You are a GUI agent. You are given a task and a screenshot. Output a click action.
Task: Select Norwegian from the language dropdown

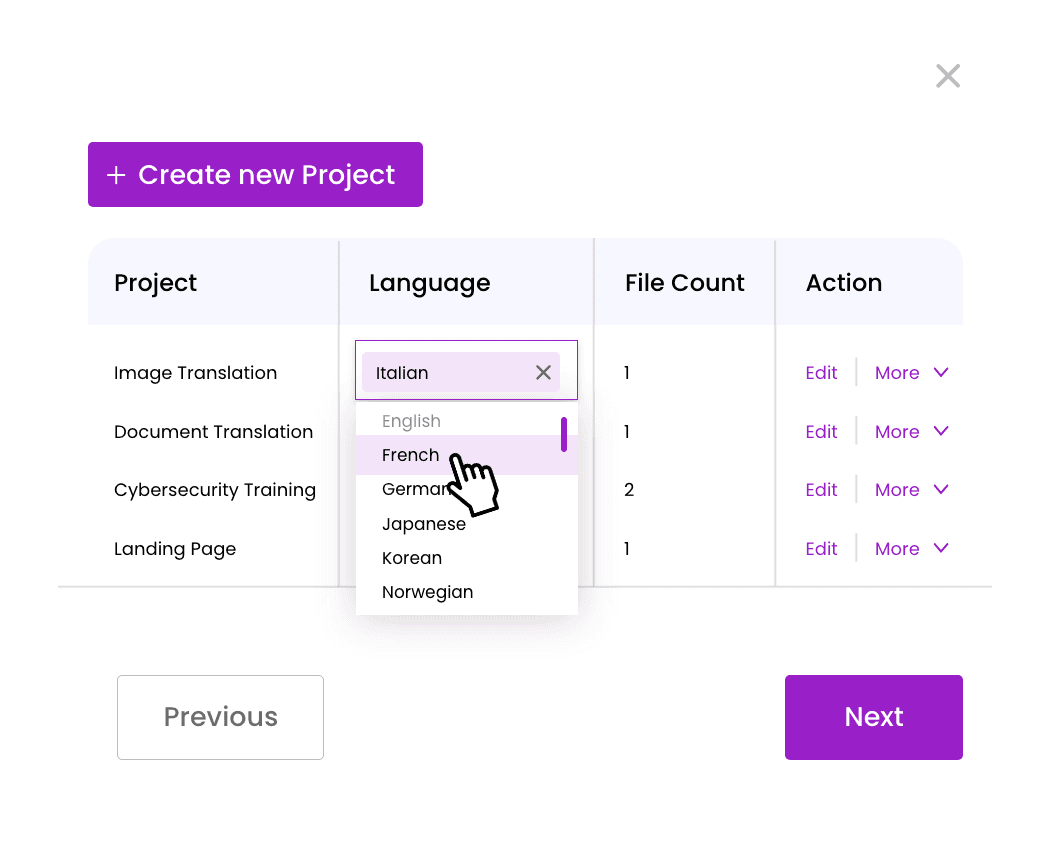(427, 591)
